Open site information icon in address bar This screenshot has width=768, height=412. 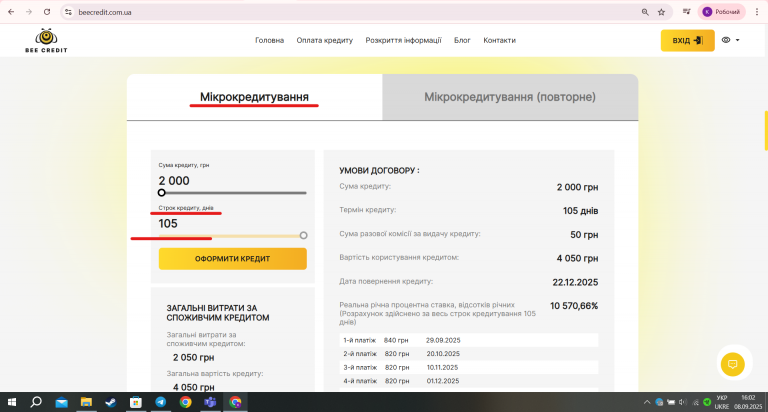(x=69, y=12)
